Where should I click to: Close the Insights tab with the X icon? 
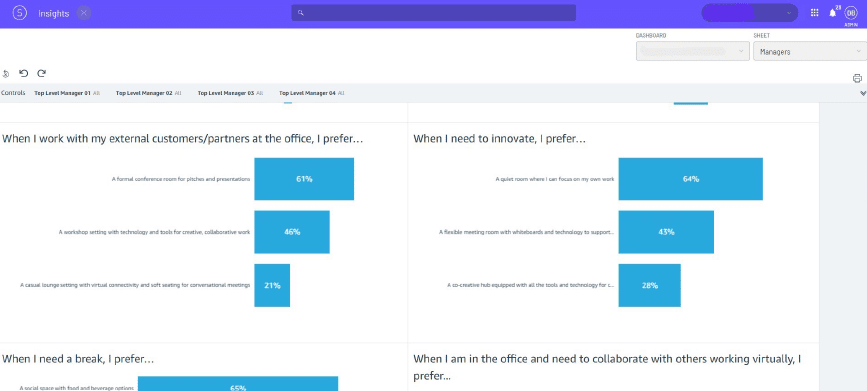83,13
